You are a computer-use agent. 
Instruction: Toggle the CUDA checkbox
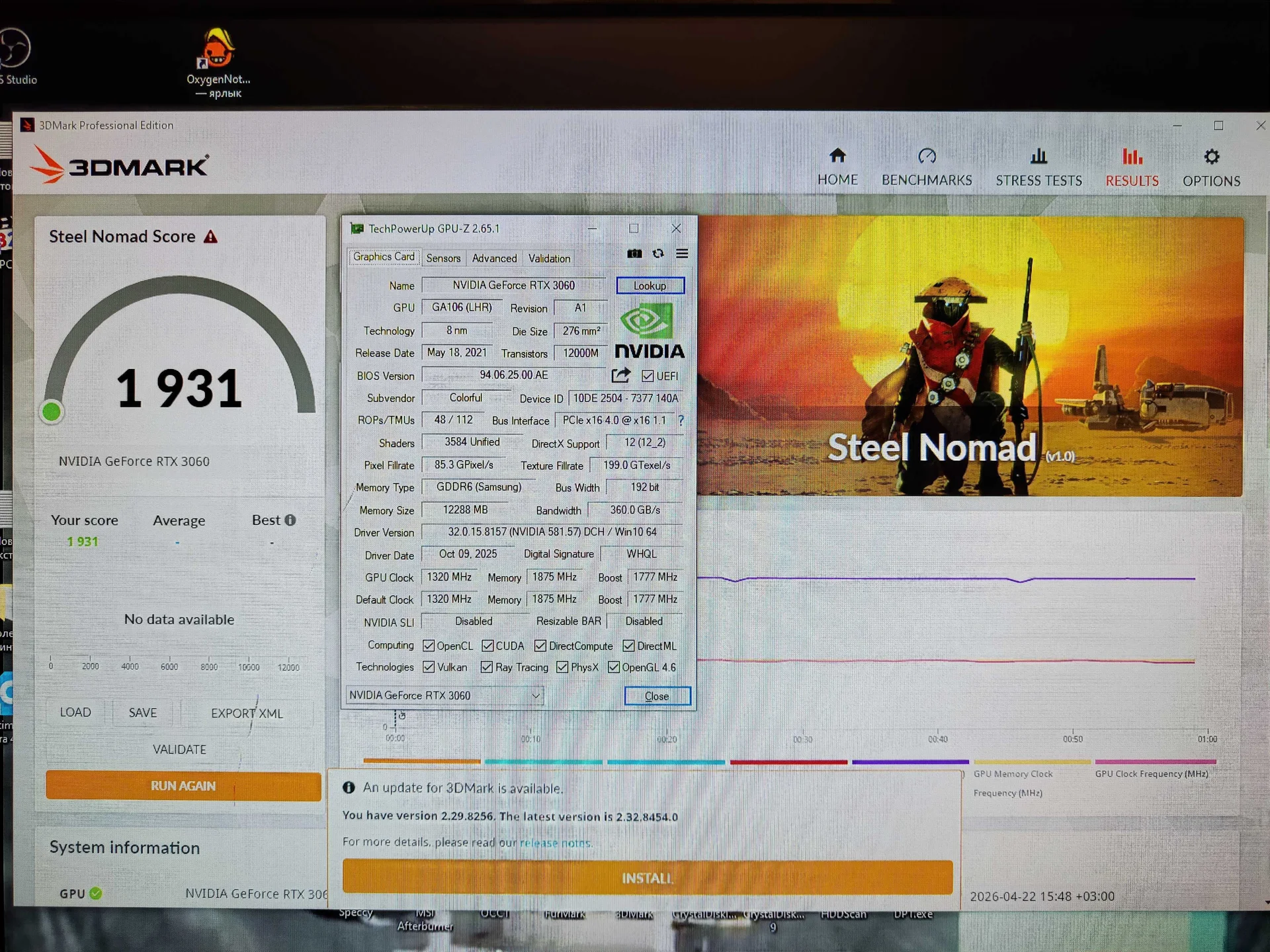pos(488,645)
